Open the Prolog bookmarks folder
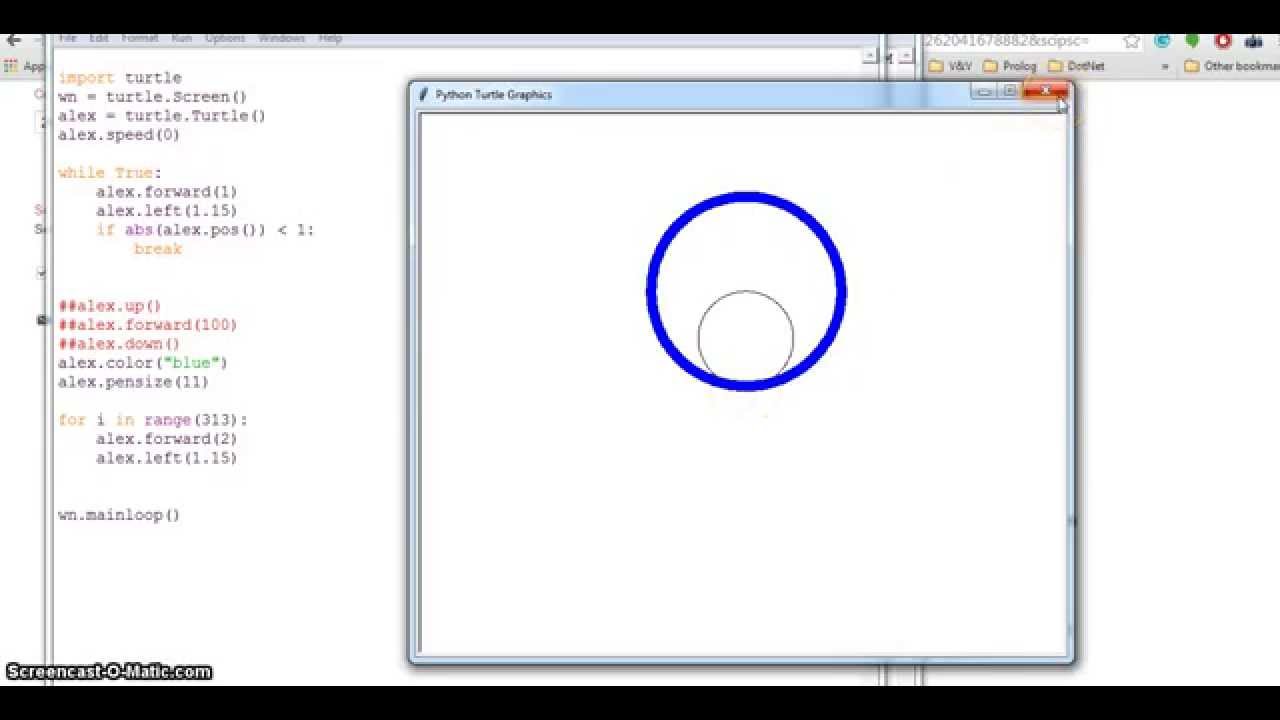The width and height of the screenshot is (1280, 720). coord(1010,66)
